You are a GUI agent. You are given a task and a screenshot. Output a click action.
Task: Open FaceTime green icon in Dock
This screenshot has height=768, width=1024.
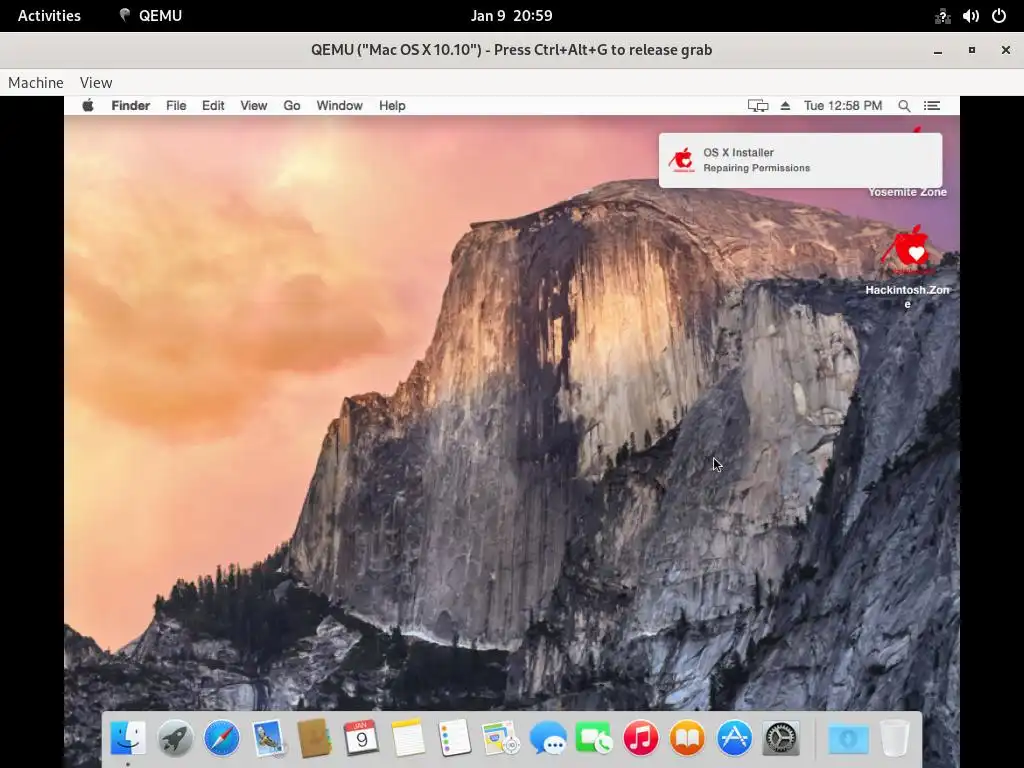[x=594, y=739]
